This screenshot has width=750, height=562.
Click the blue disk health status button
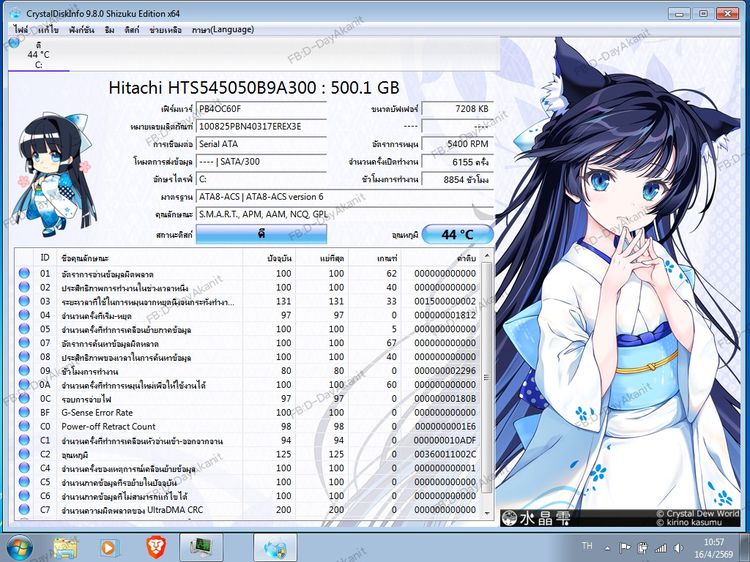pyautogui.click(x=261, y=234)
